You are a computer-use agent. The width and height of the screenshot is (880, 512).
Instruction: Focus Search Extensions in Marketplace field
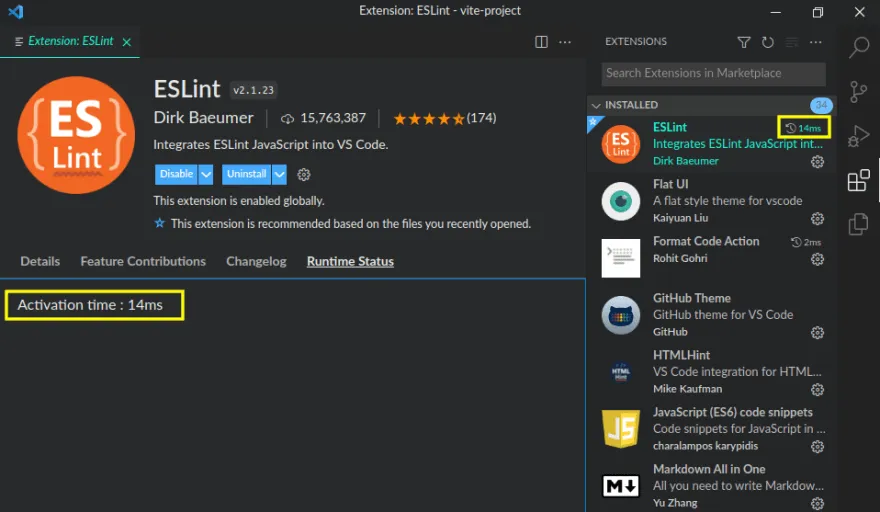click(713, 74)
